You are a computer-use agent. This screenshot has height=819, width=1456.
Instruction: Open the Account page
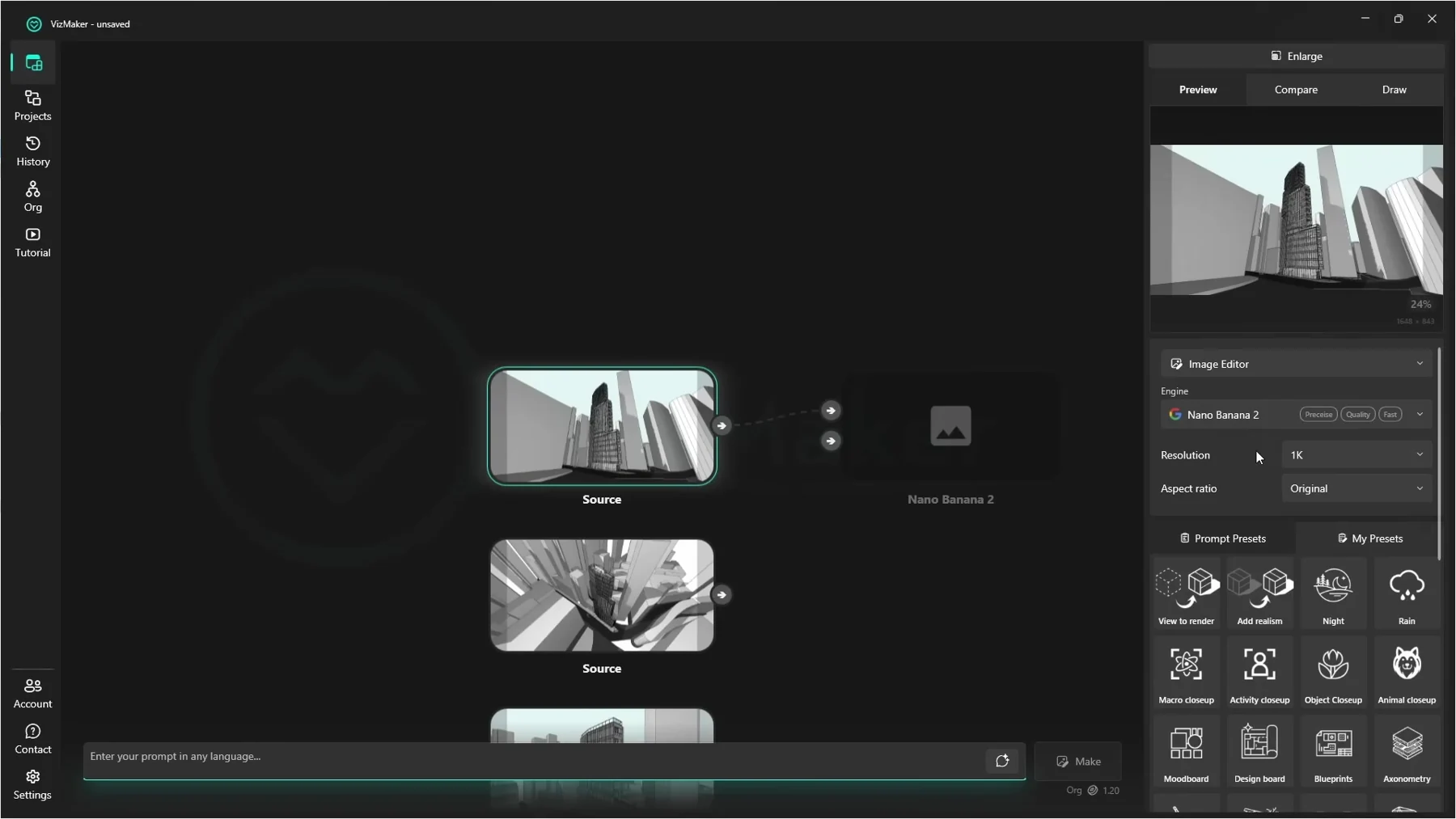[33, 693]
